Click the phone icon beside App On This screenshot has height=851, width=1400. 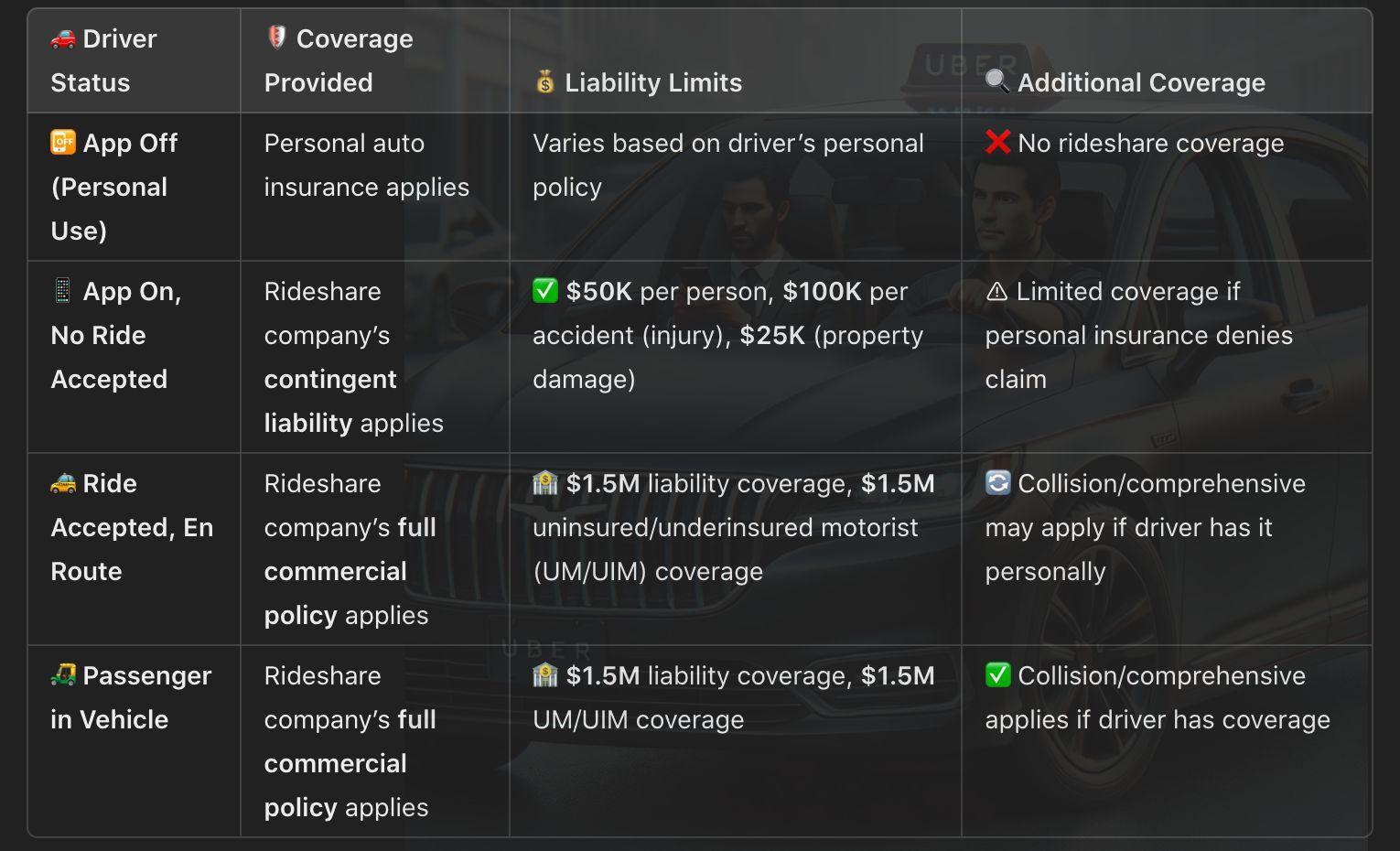(x=62, y=291)
